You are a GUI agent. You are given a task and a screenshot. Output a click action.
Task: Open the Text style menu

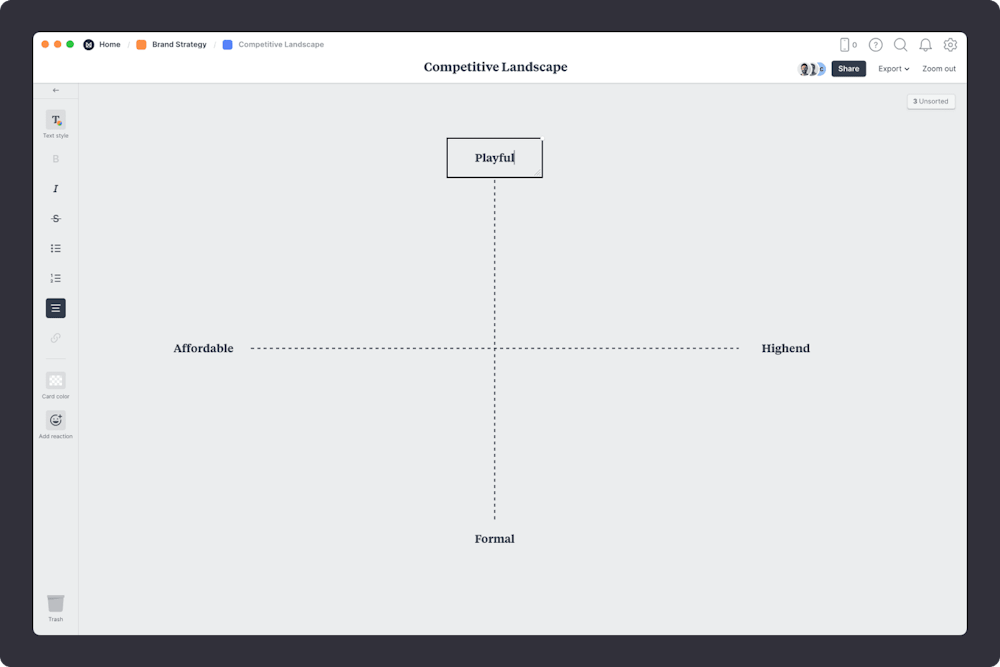click(x=55, y=121)
